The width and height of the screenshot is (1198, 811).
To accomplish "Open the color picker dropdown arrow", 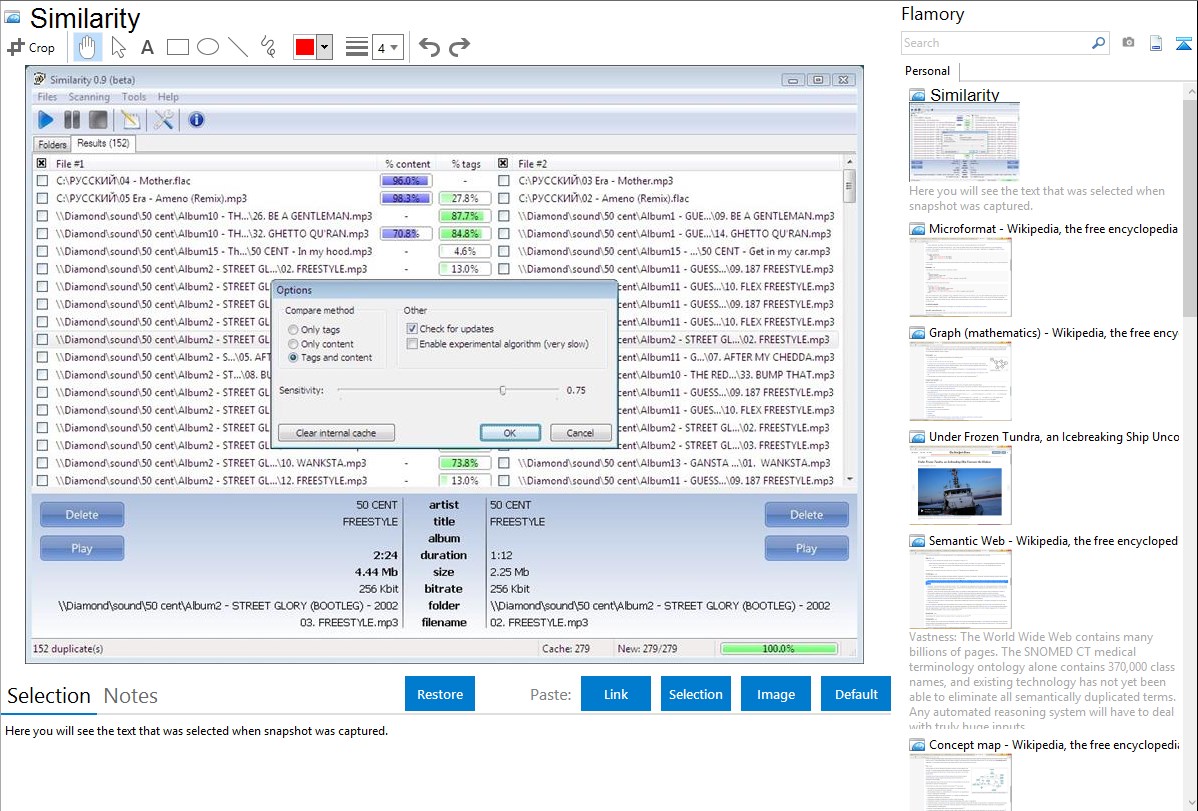I will (x=324, y=47).
